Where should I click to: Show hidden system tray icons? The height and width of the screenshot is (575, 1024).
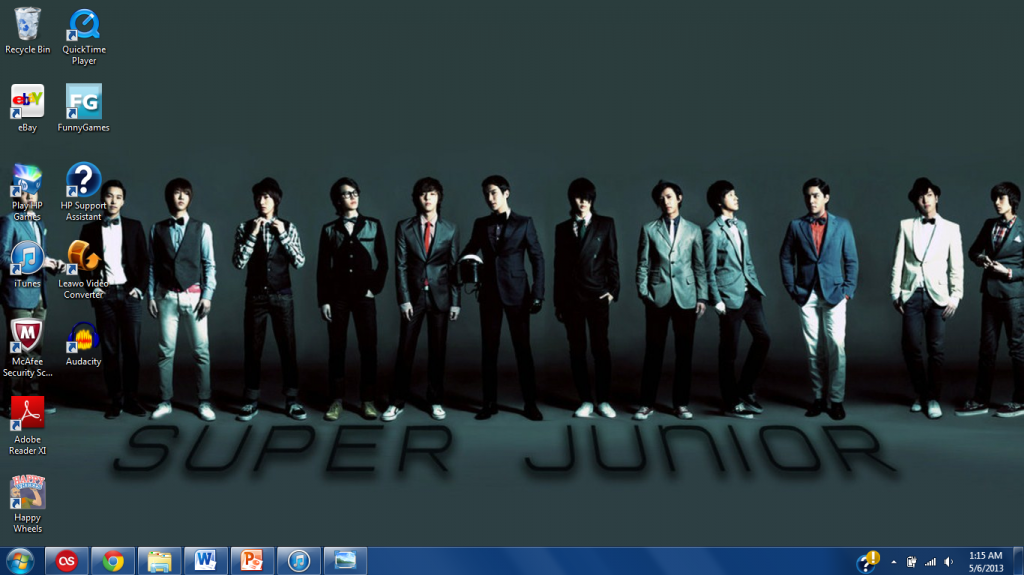tap(893, 562)
